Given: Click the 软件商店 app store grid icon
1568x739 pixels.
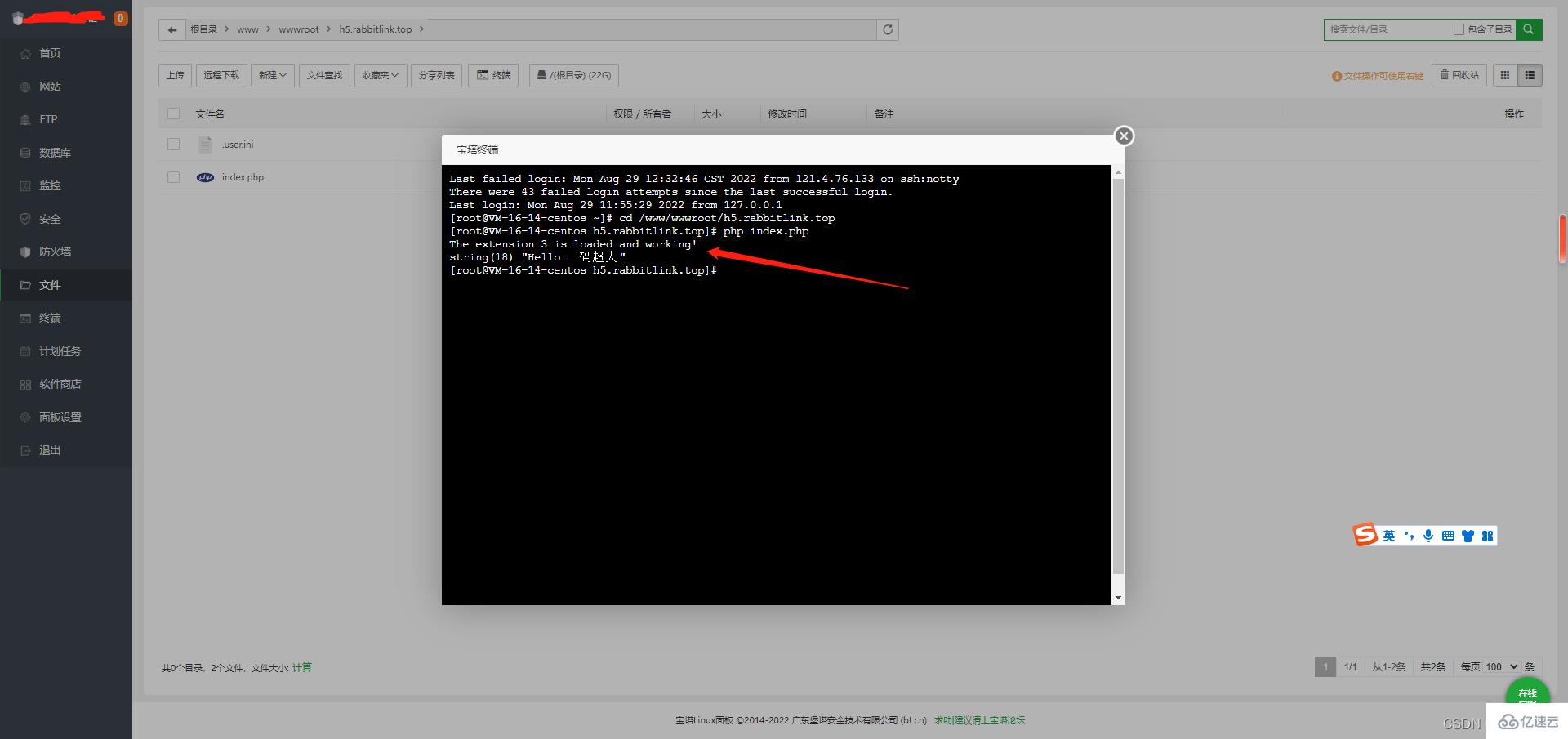Looking at the screenshot, I should point(25,384).
